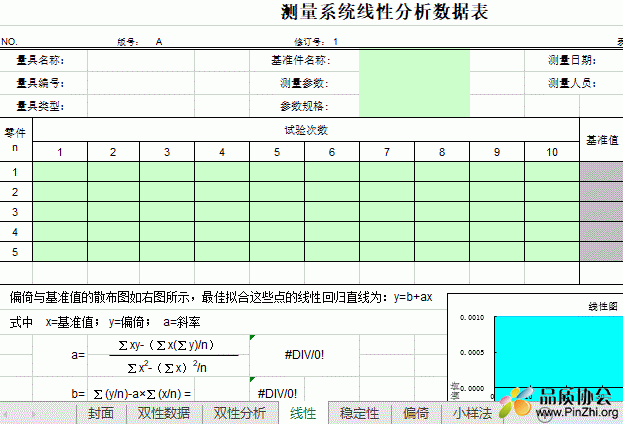The width and height of the screenshot is (623, 424).
Task: Select the part 1, trial 1 data cell
Action: click(60, 172)
